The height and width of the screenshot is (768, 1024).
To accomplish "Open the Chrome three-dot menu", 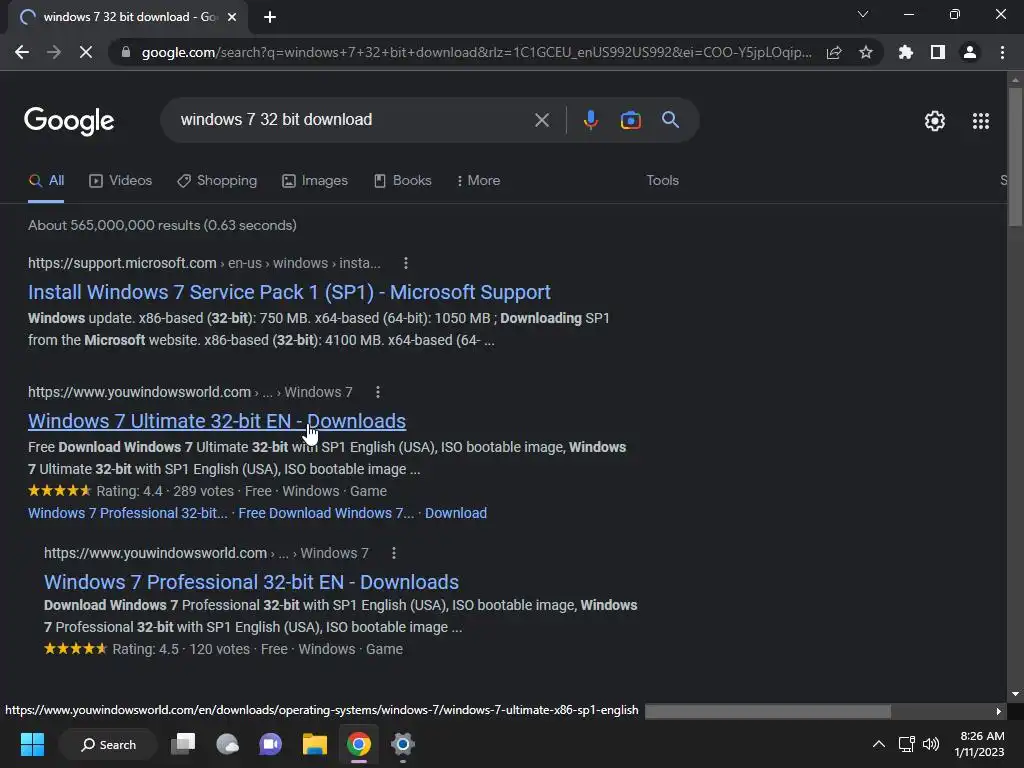I will coord(1002,52).
